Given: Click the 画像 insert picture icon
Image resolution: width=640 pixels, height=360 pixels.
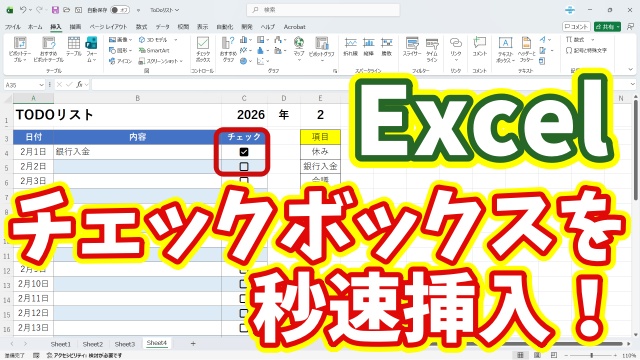Looking at the screenshot, I should [x=120, y=40].
